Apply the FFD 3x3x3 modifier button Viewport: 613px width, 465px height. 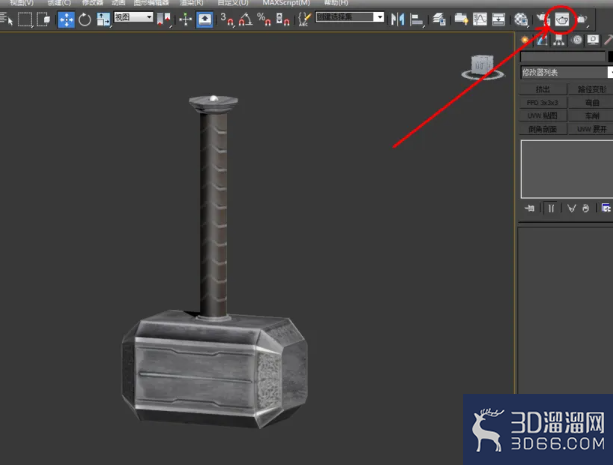click(543, 102)
